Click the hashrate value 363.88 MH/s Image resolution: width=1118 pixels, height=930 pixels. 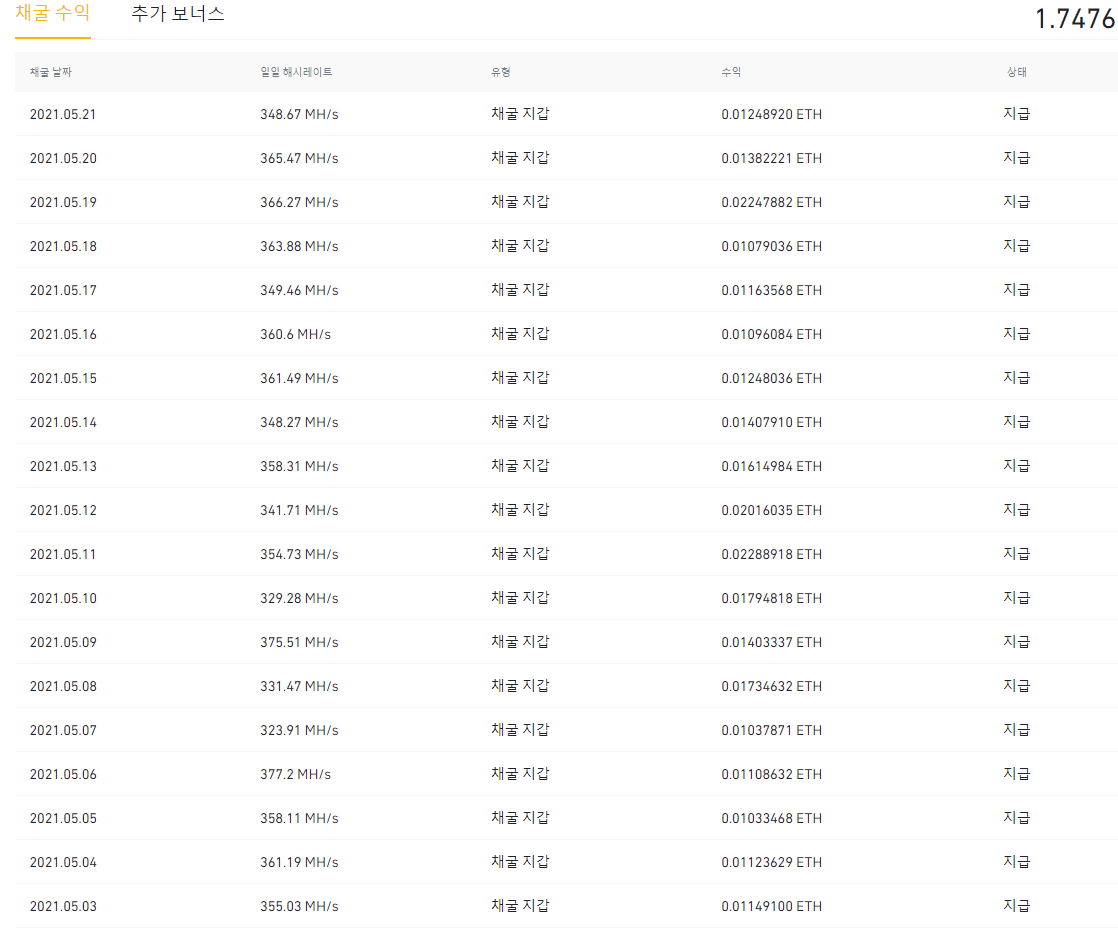click(299, 246)
